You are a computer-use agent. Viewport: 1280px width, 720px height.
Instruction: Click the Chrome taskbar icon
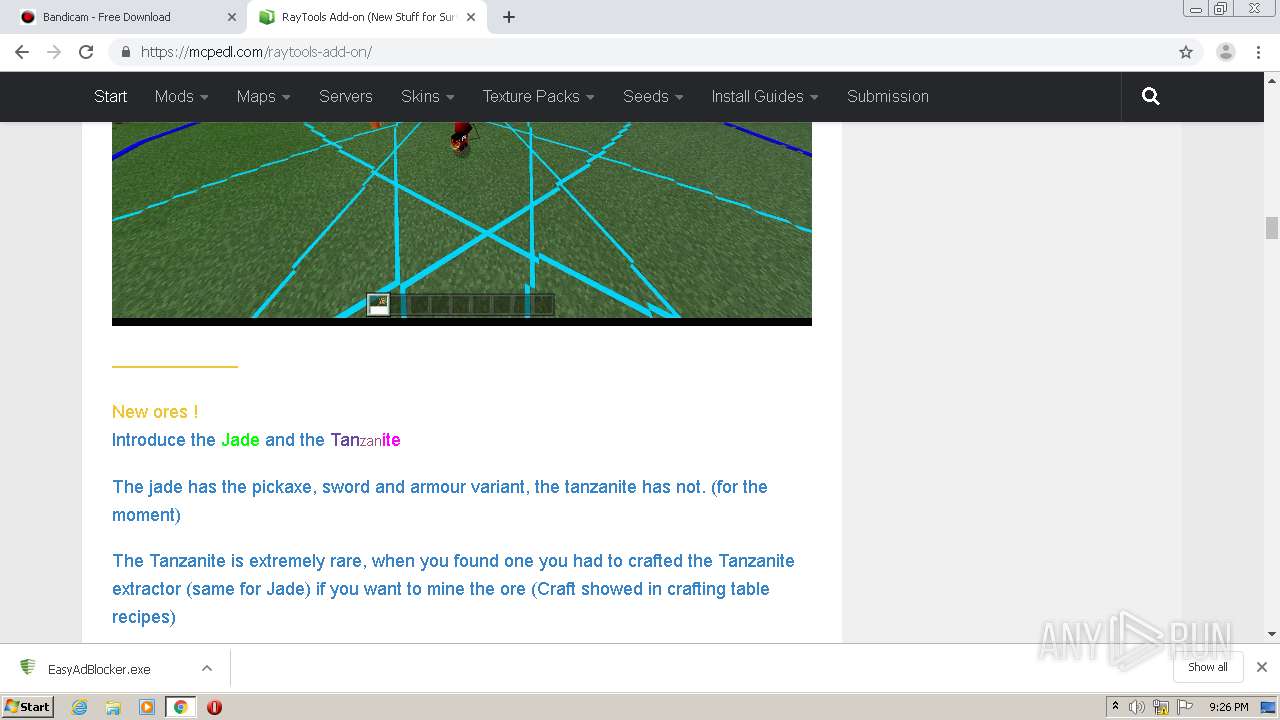(x=180, y=707)
